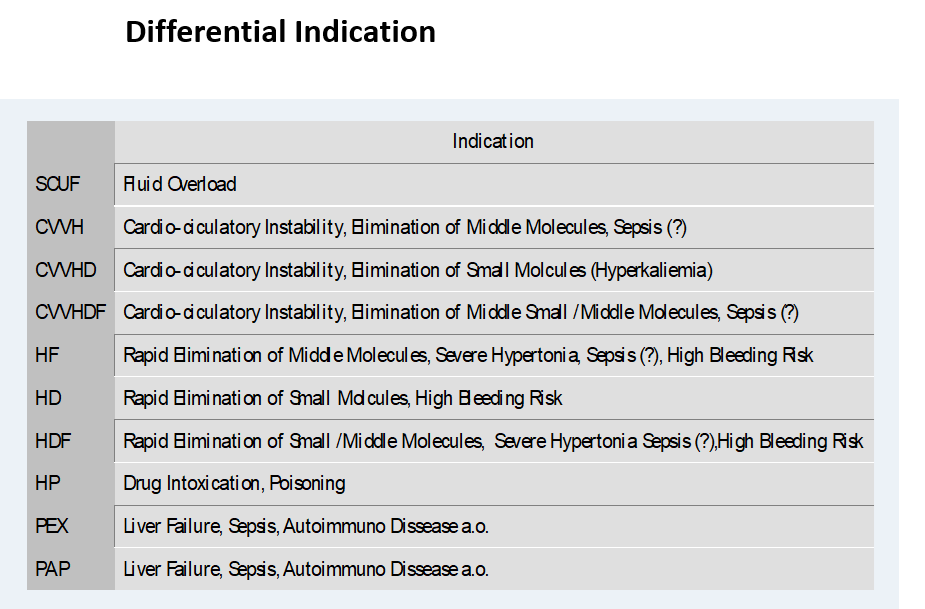Select the "Drug Intoxication, Poisoning" cell
This screenshot has height=609, width=925.
click(x=234, y=483)
